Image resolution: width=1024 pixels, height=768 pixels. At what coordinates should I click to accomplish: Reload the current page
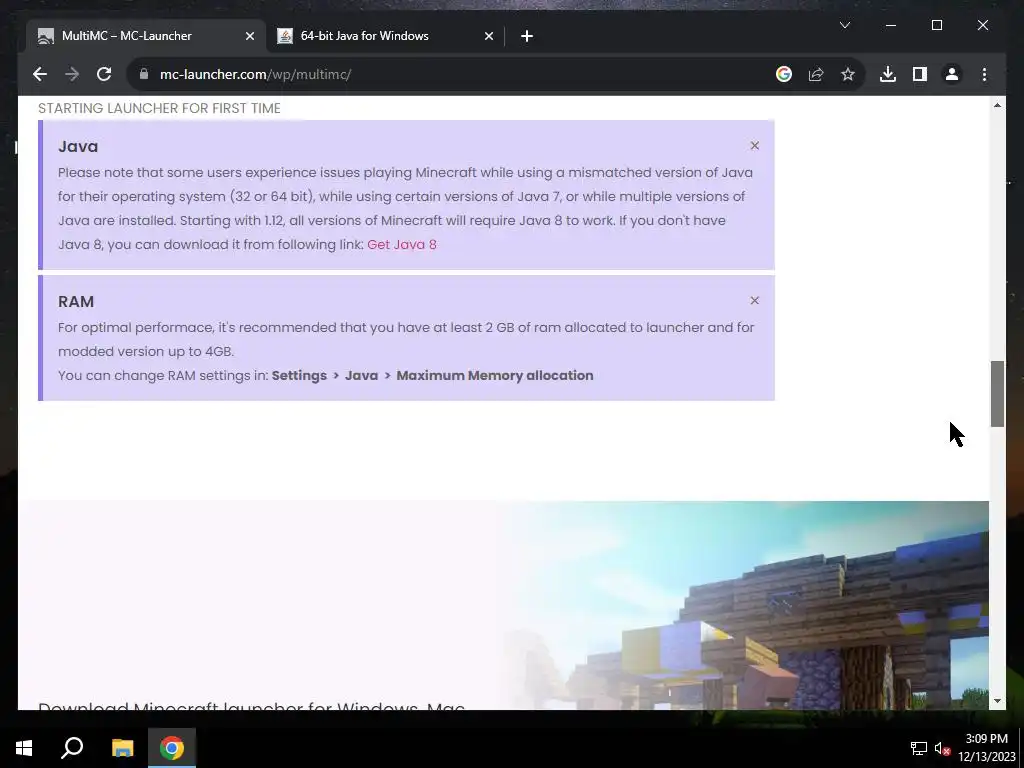coord(104,74)
